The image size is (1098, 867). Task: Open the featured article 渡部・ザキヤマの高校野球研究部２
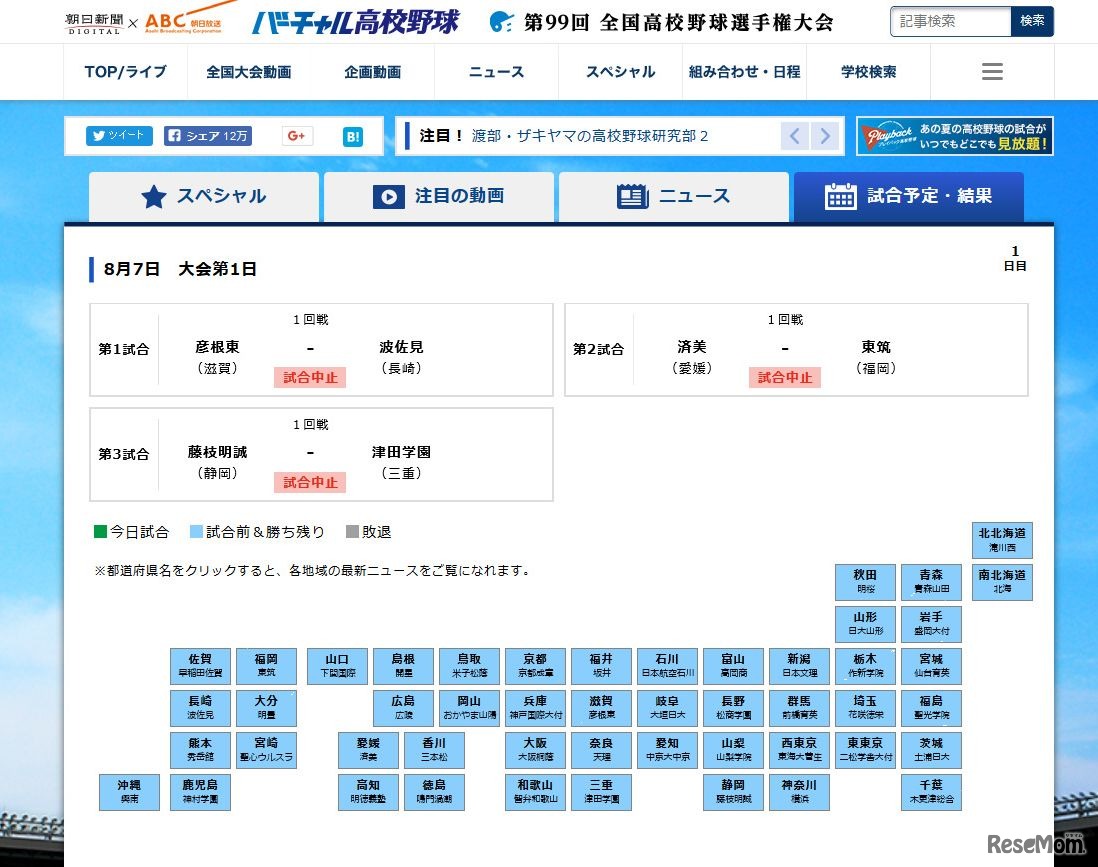pos(590,136)
